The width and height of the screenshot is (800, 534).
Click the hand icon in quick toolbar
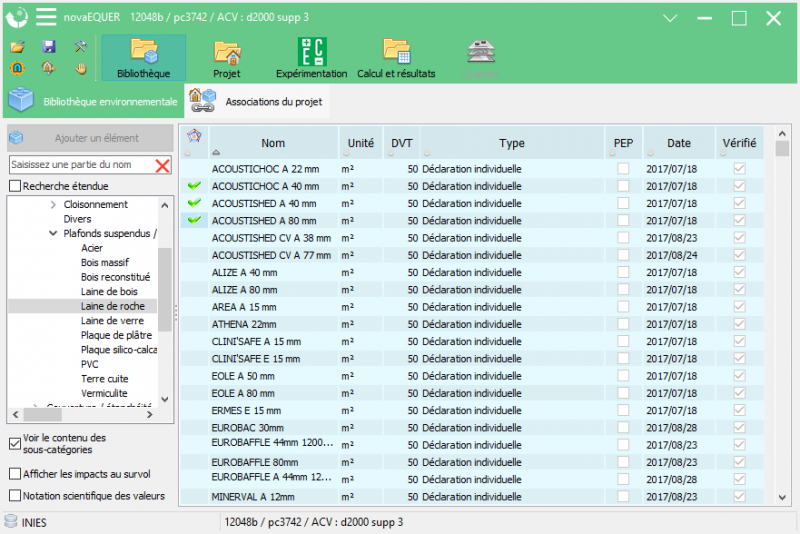tap(80, 68)
